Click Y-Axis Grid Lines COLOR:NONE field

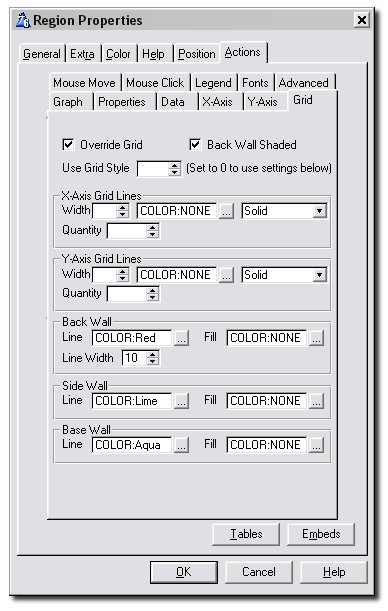177,275
